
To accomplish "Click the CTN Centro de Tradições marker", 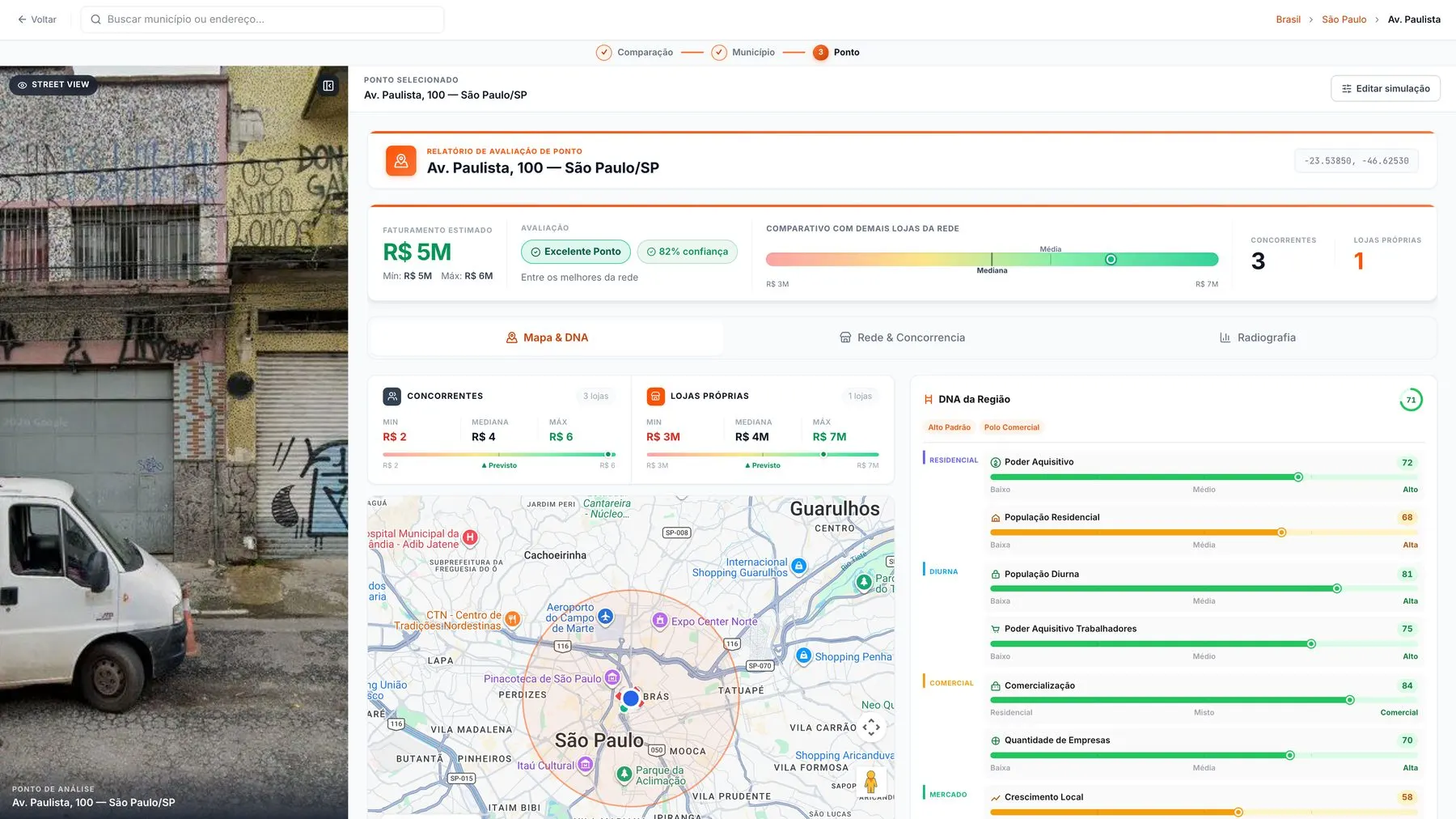I will [512, 620].
